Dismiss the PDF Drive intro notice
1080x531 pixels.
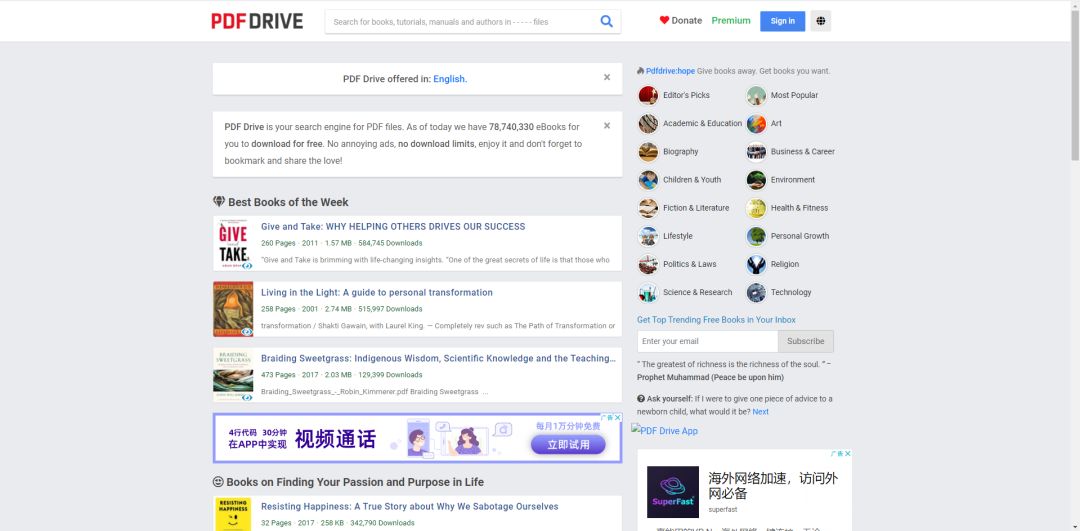(x=607, y=125)
